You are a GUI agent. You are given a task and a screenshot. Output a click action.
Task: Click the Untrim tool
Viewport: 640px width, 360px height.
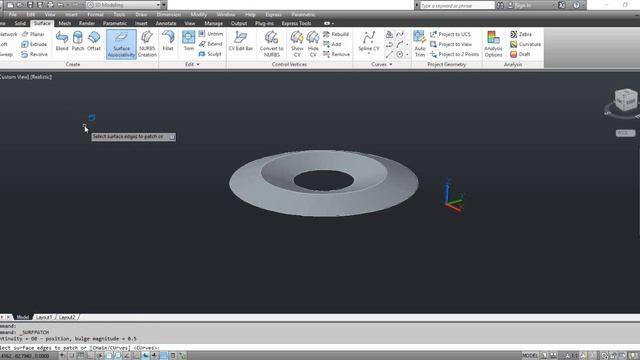(x=211, y=34)
